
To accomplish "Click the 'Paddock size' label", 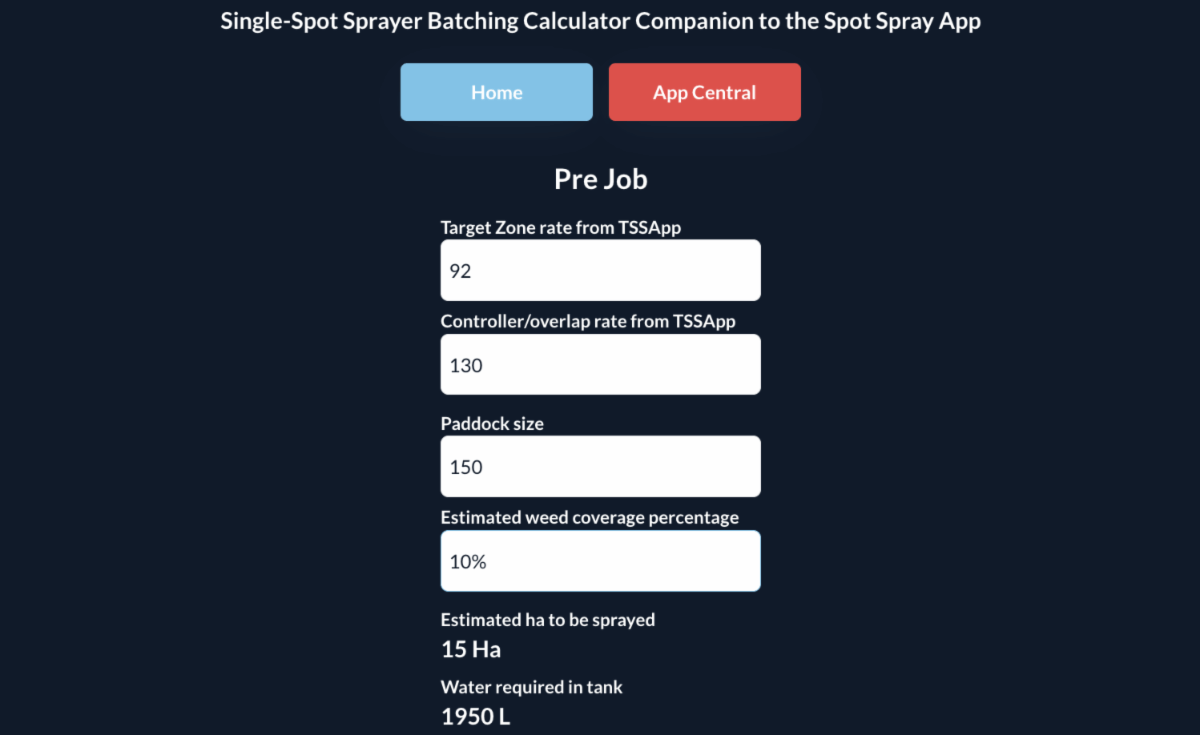I will click(492, 423).
